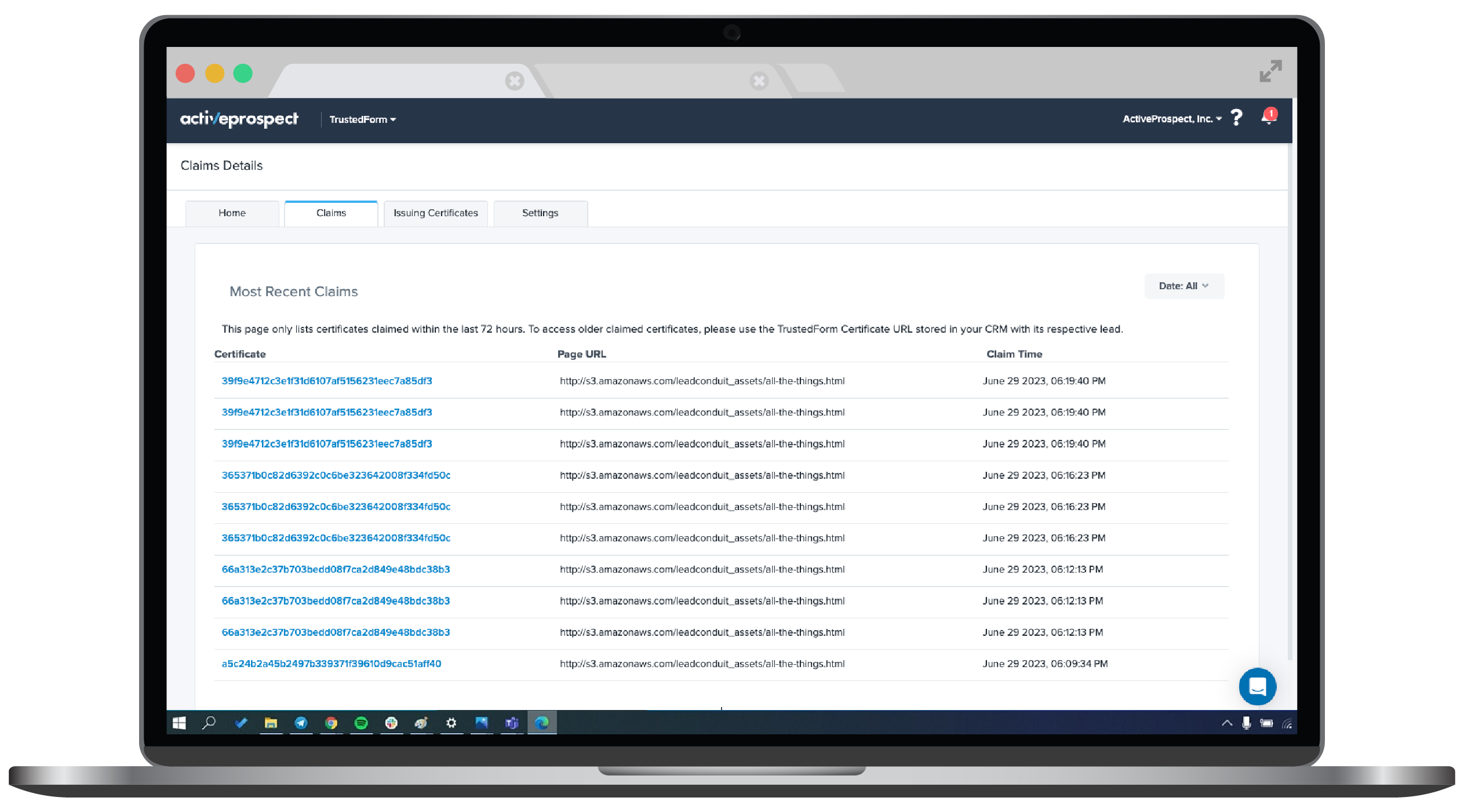Open Microsoft Teams in taskbar
Viewport: 1464px width, 812px height.
512,723
